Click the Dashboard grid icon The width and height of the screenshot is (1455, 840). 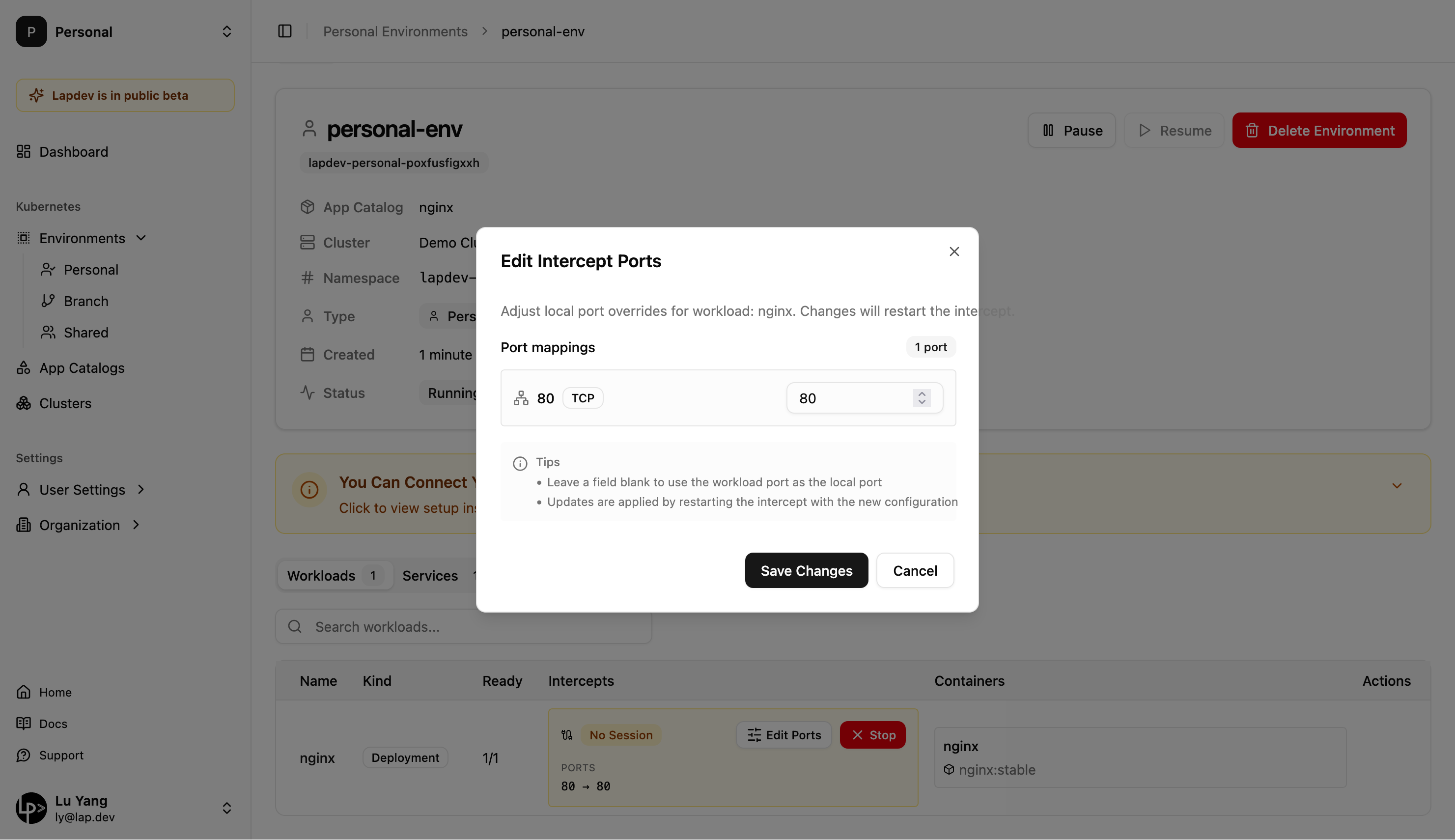click(x=24, y=152)
